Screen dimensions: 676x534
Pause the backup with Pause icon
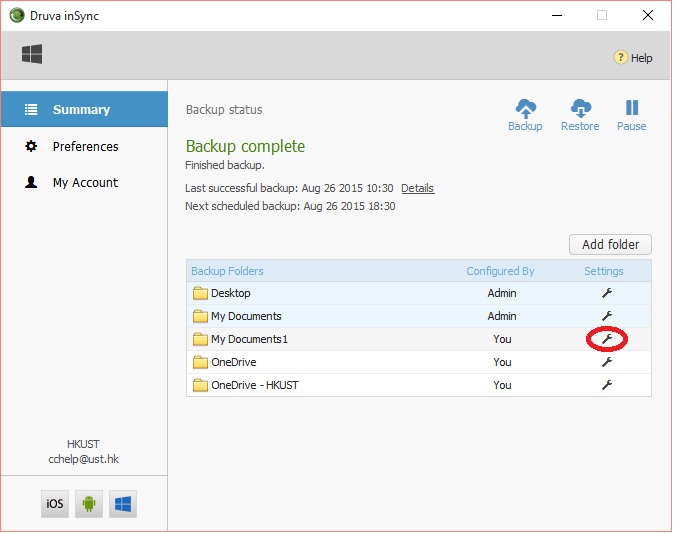coord(631,109)
